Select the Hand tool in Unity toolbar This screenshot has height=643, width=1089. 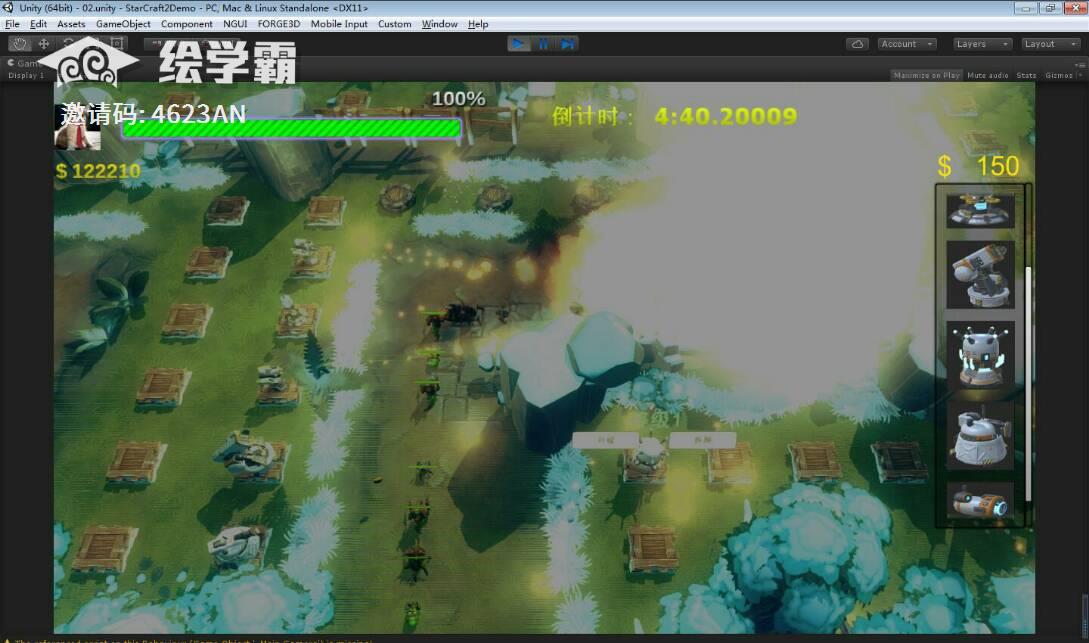click(19, 44)
